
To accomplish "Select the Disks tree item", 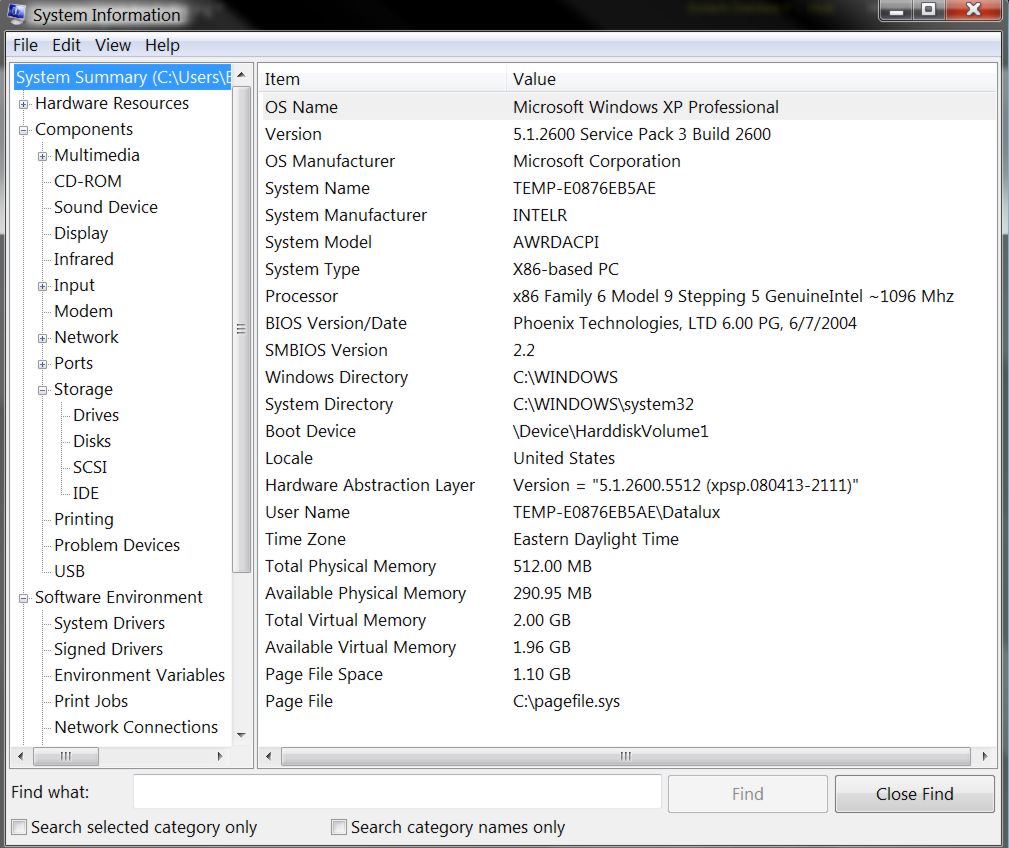I will click(x=92, y=441).
